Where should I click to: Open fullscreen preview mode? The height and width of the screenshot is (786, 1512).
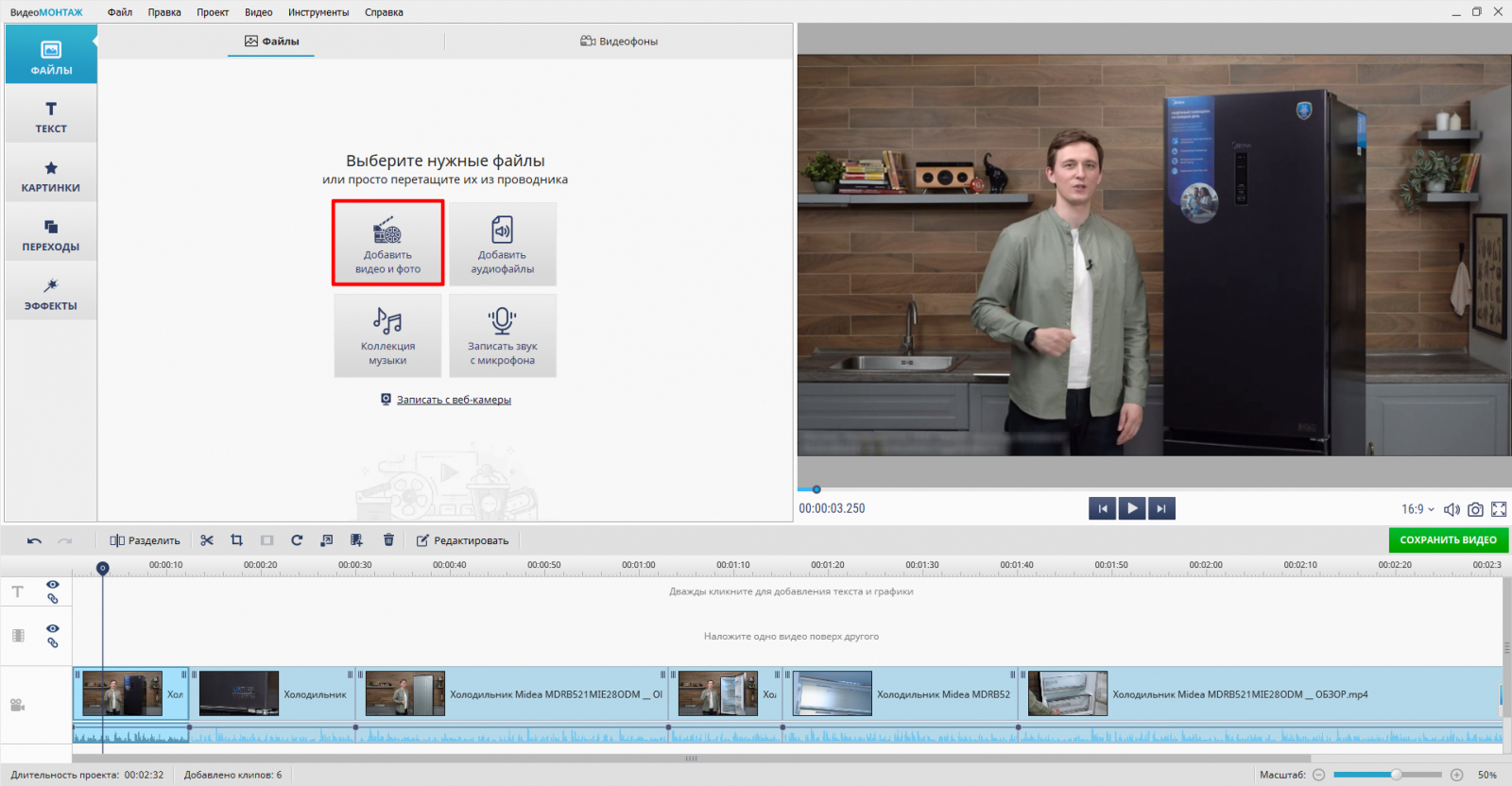[1499, 509]
